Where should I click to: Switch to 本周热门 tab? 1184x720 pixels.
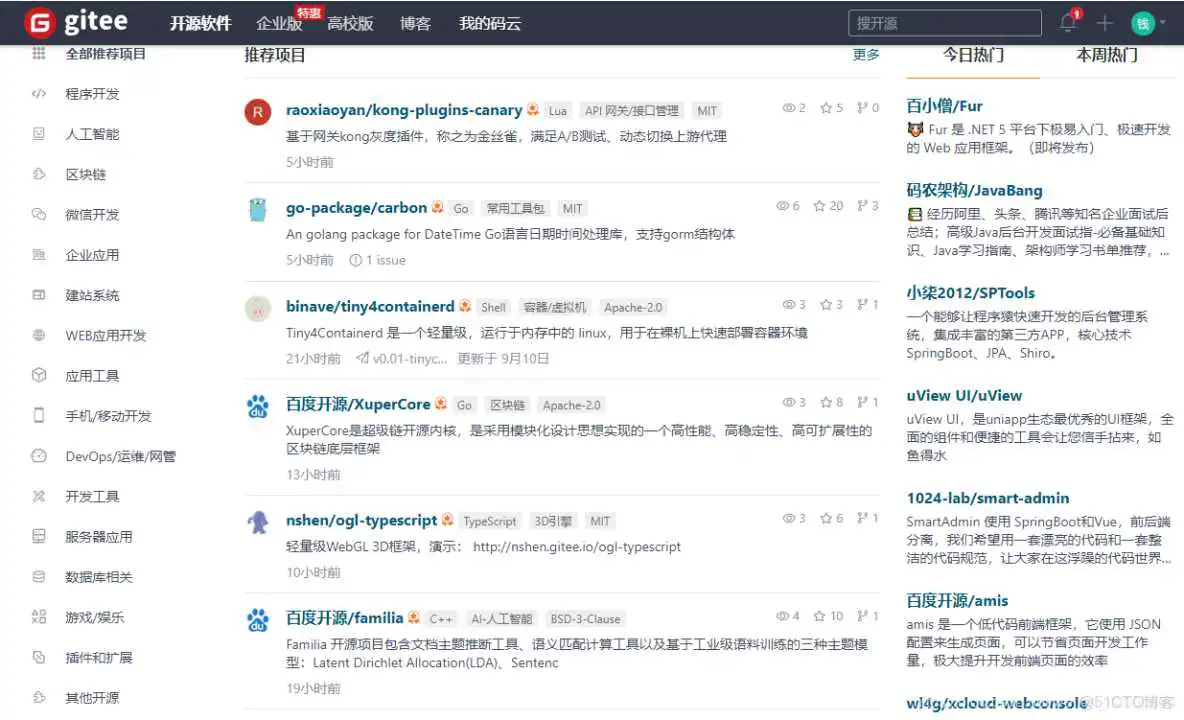click(1106, 55)
